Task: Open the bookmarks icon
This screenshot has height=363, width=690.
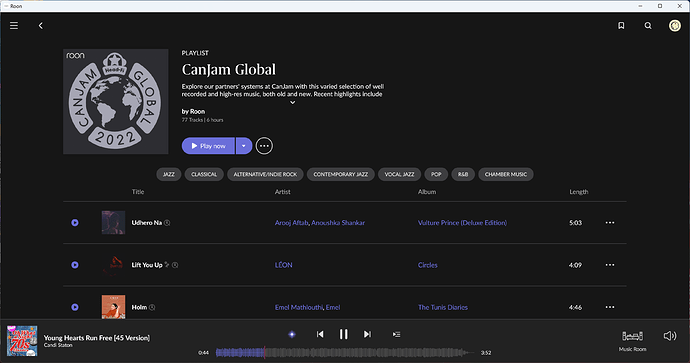Action: [x=621, y=26]
